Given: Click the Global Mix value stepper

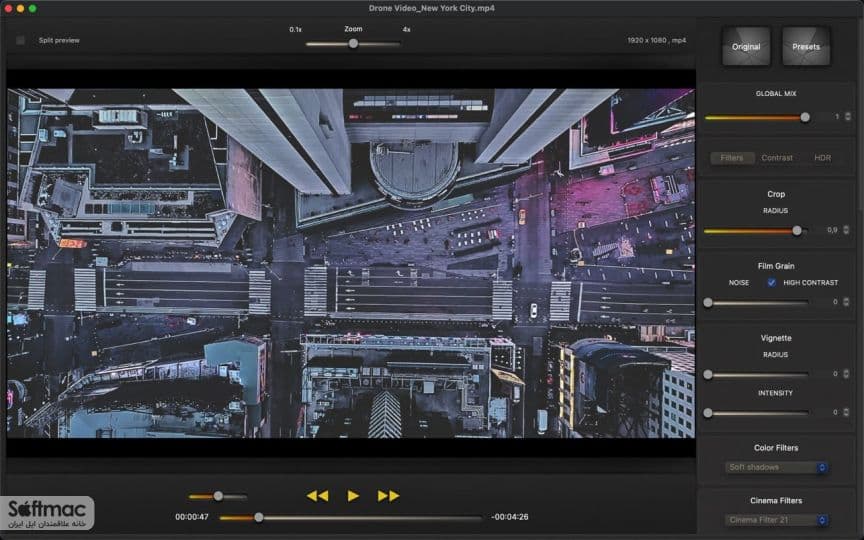Looking at the screenshot, I should pos(847,116).
